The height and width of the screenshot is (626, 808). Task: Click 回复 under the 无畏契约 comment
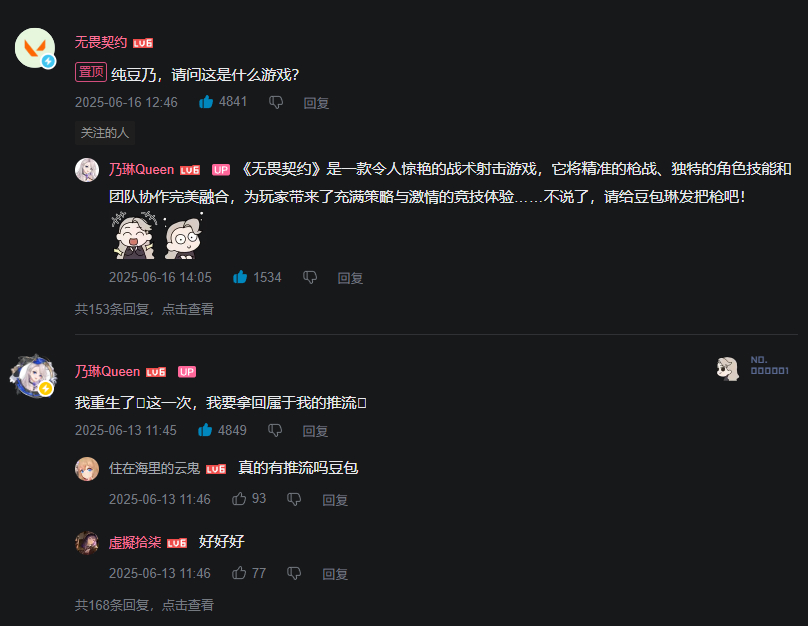(316, 103)
